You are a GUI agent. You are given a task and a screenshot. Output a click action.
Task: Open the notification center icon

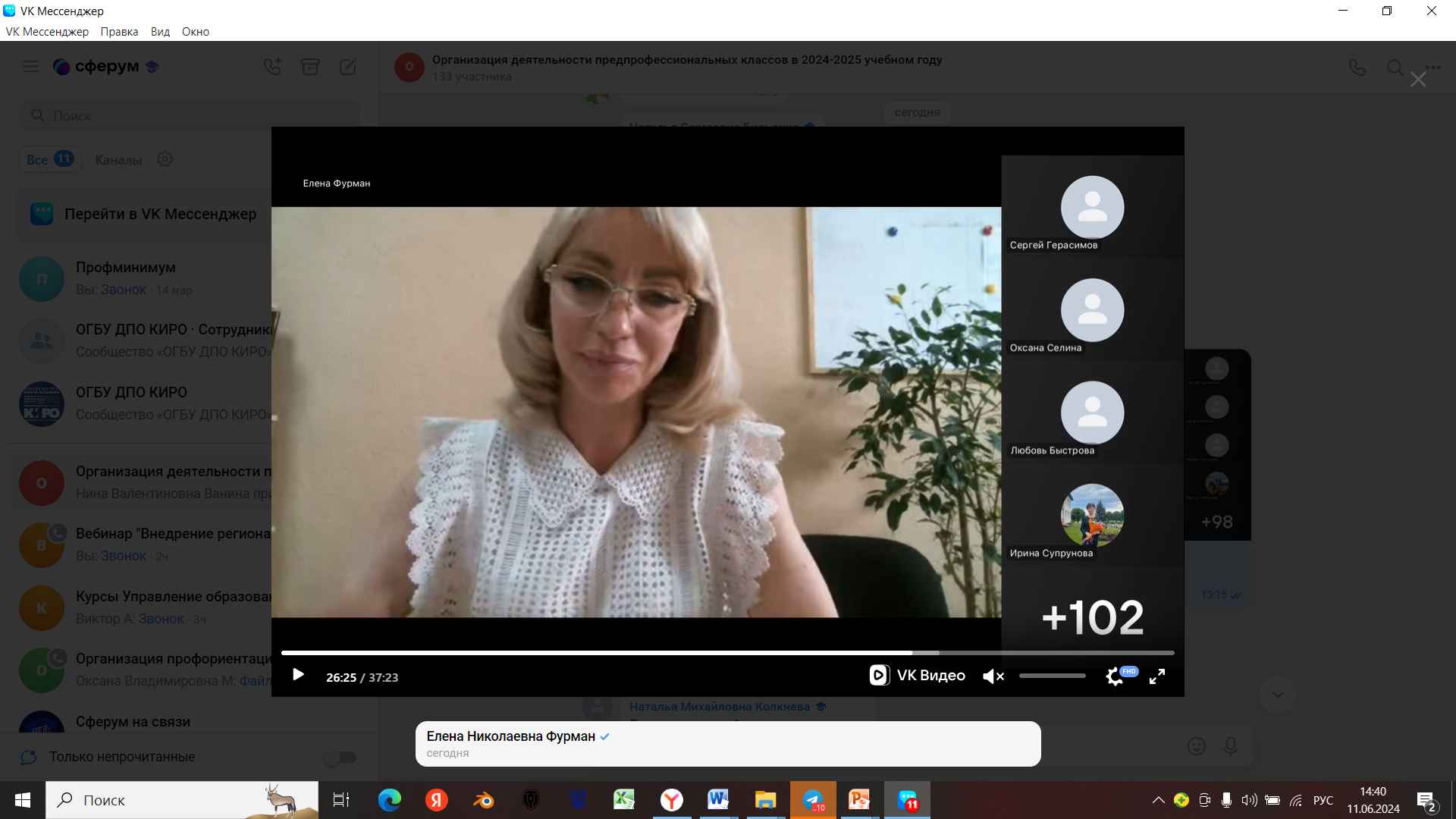[1426, 800]
